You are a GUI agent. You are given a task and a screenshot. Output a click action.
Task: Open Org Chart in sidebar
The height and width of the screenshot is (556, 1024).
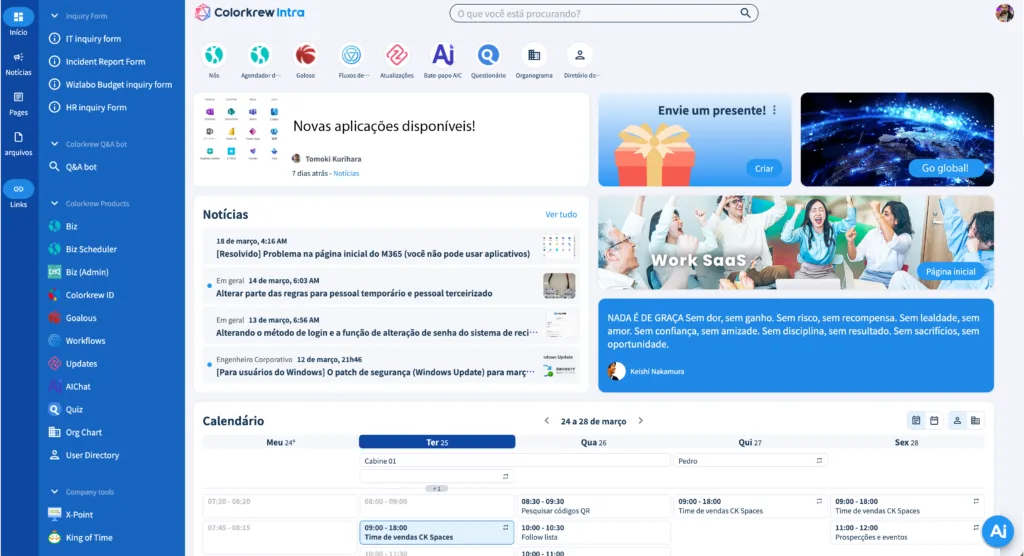click(84, 432)
